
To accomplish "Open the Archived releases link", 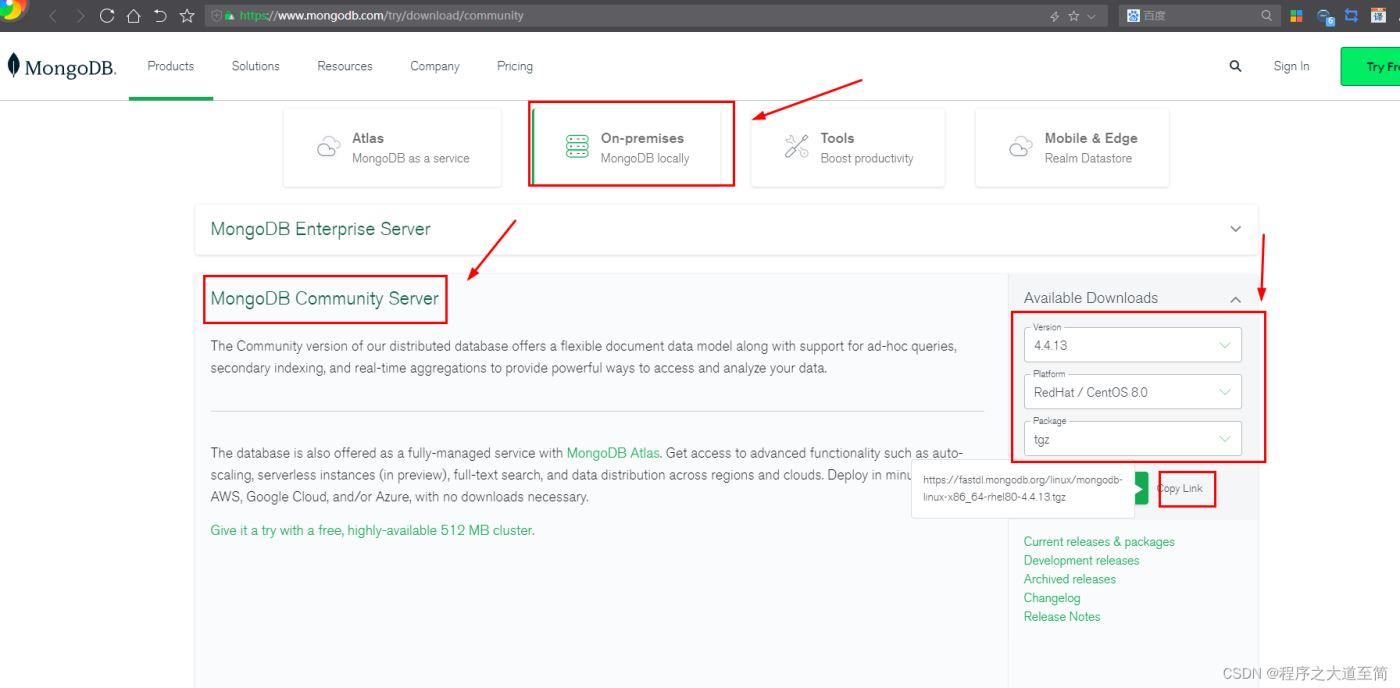I will [1069, 579].
